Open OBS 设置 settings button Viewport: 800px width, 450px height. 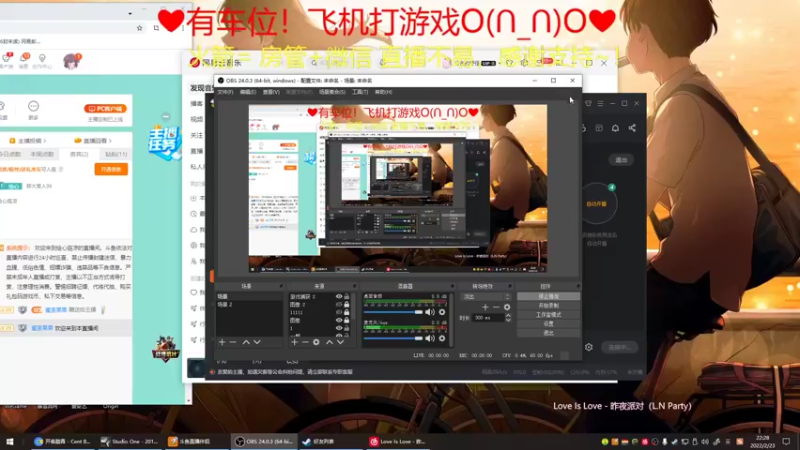pyautogui.click(x=548, y=324)
